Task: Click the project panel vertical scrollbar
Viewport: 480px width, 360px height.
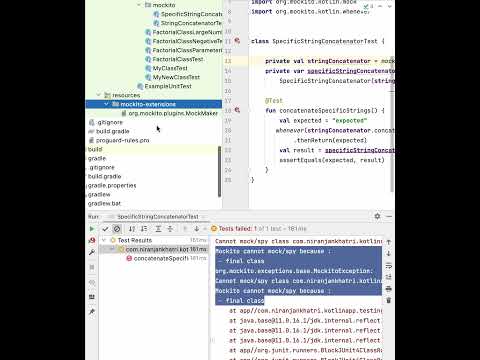Action: pyautogui.click(x=219, y=172)
